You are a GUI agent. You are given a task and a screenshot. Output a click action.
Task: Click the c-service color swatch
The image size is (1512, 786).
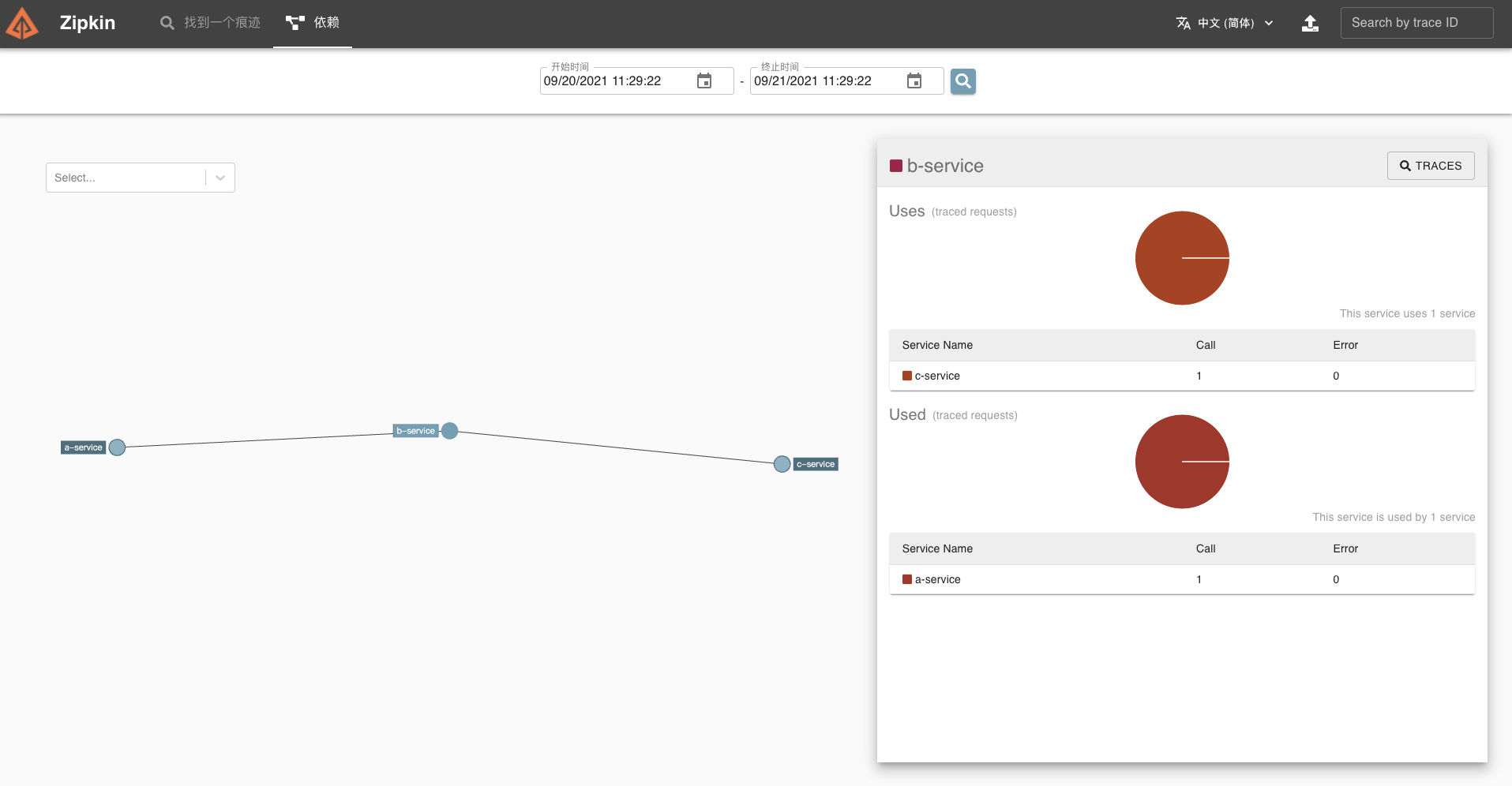(x=907, y=376)
